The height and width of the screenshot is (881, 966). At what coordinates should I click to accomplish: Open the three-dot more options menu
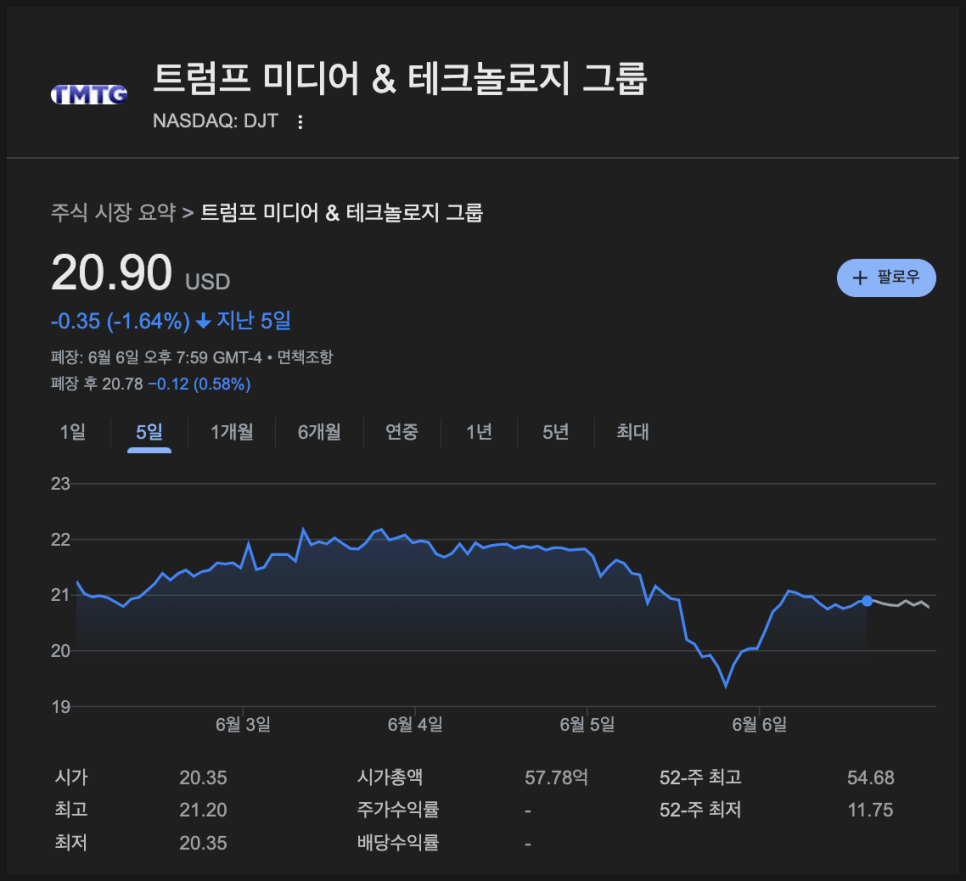point(300,122)
